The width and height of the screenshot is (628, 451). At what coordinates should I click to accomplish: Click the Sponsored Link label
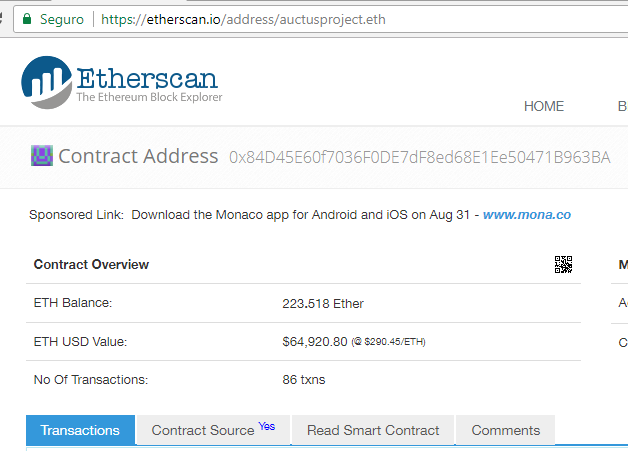coord(76,215)
